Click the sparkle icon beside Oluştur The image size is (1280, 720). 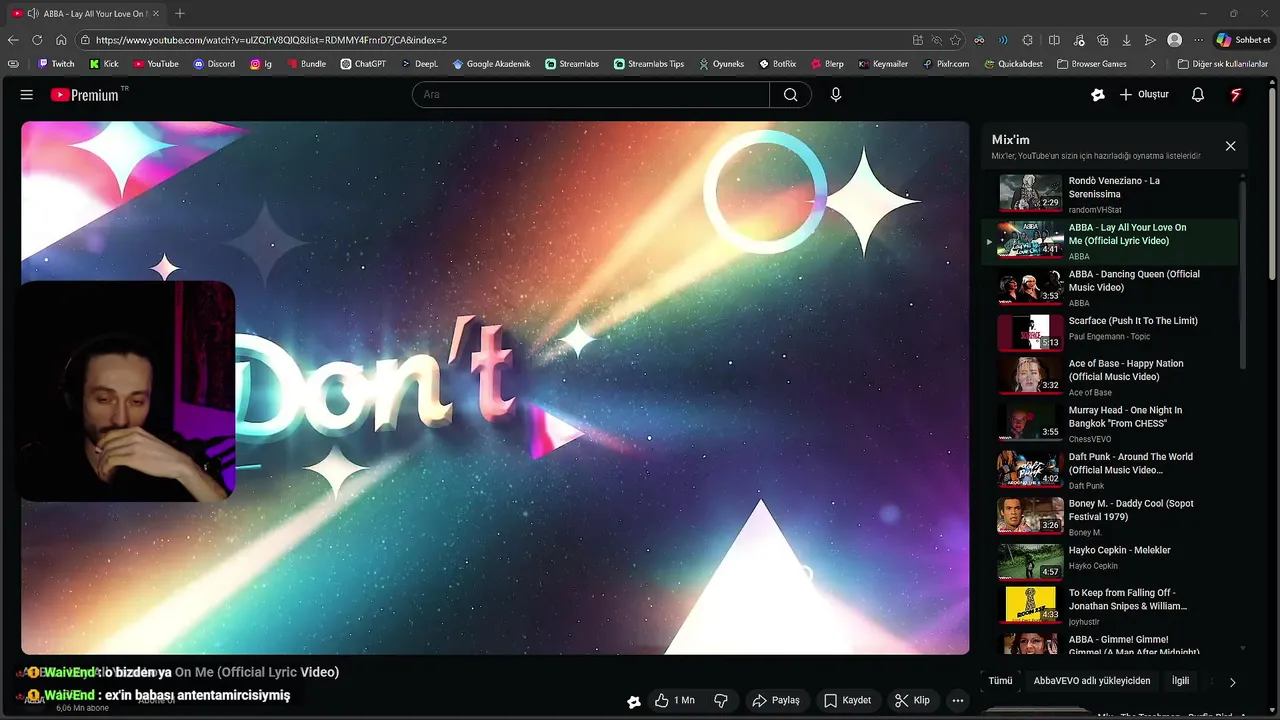pyautogui.click(x=1098, y=95)
